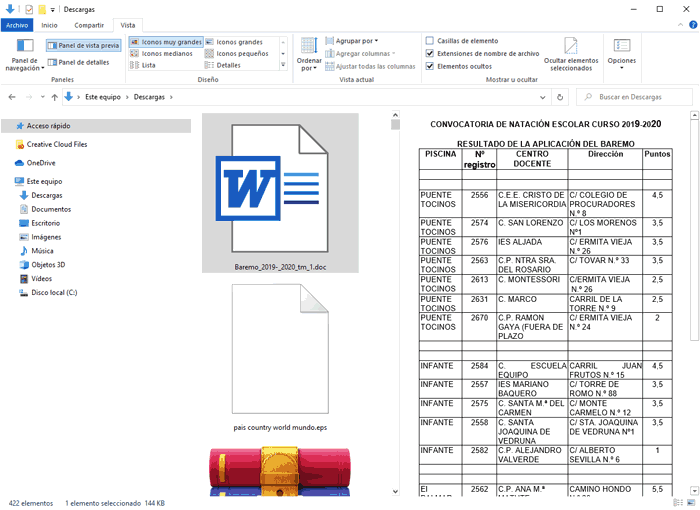Click Este equipo in the address bar
The image size is (700, 510).
(x=103, y=97)
